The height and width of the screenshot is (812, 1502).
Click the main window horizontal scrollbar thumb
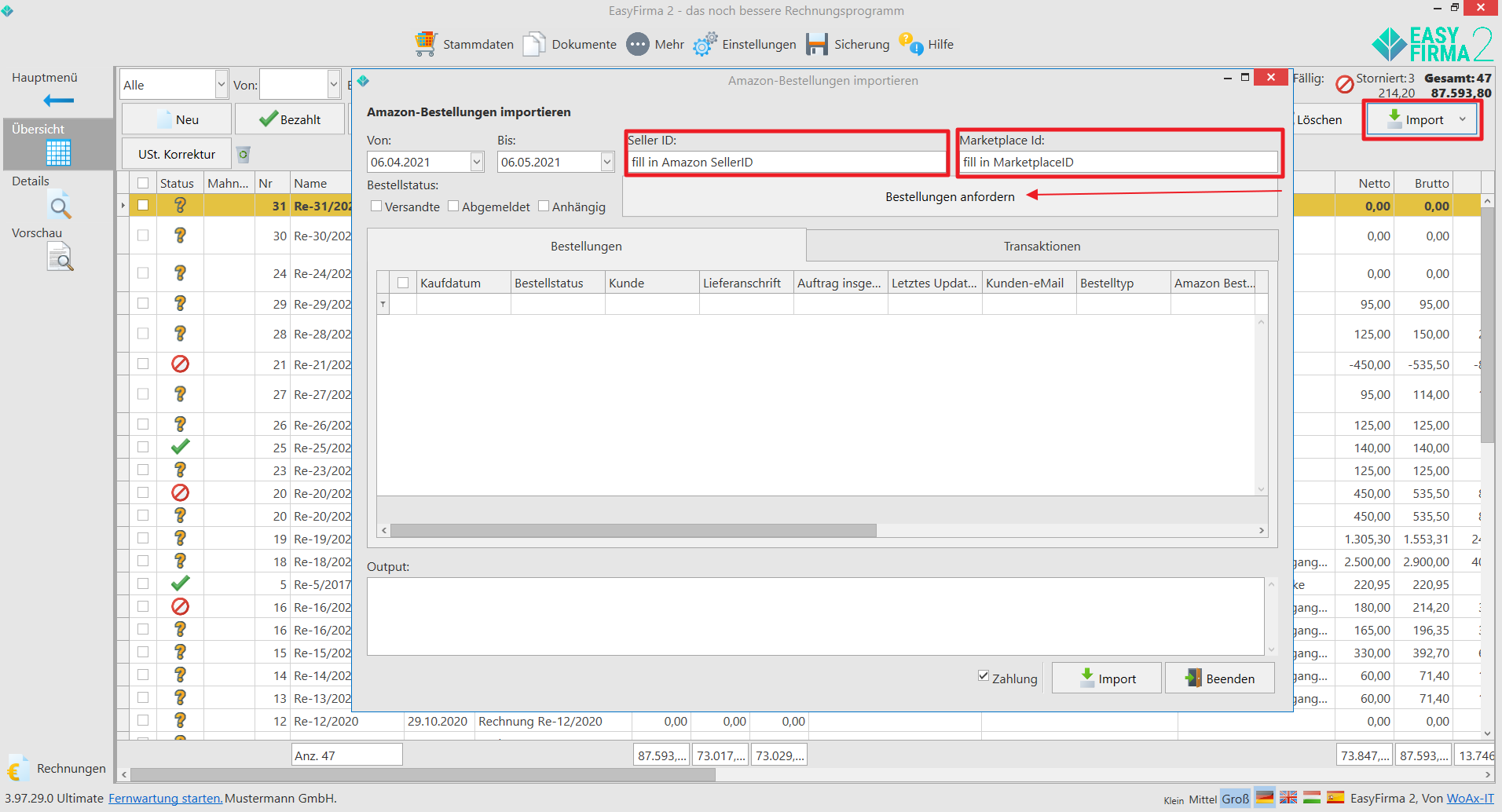pos(423,774)
